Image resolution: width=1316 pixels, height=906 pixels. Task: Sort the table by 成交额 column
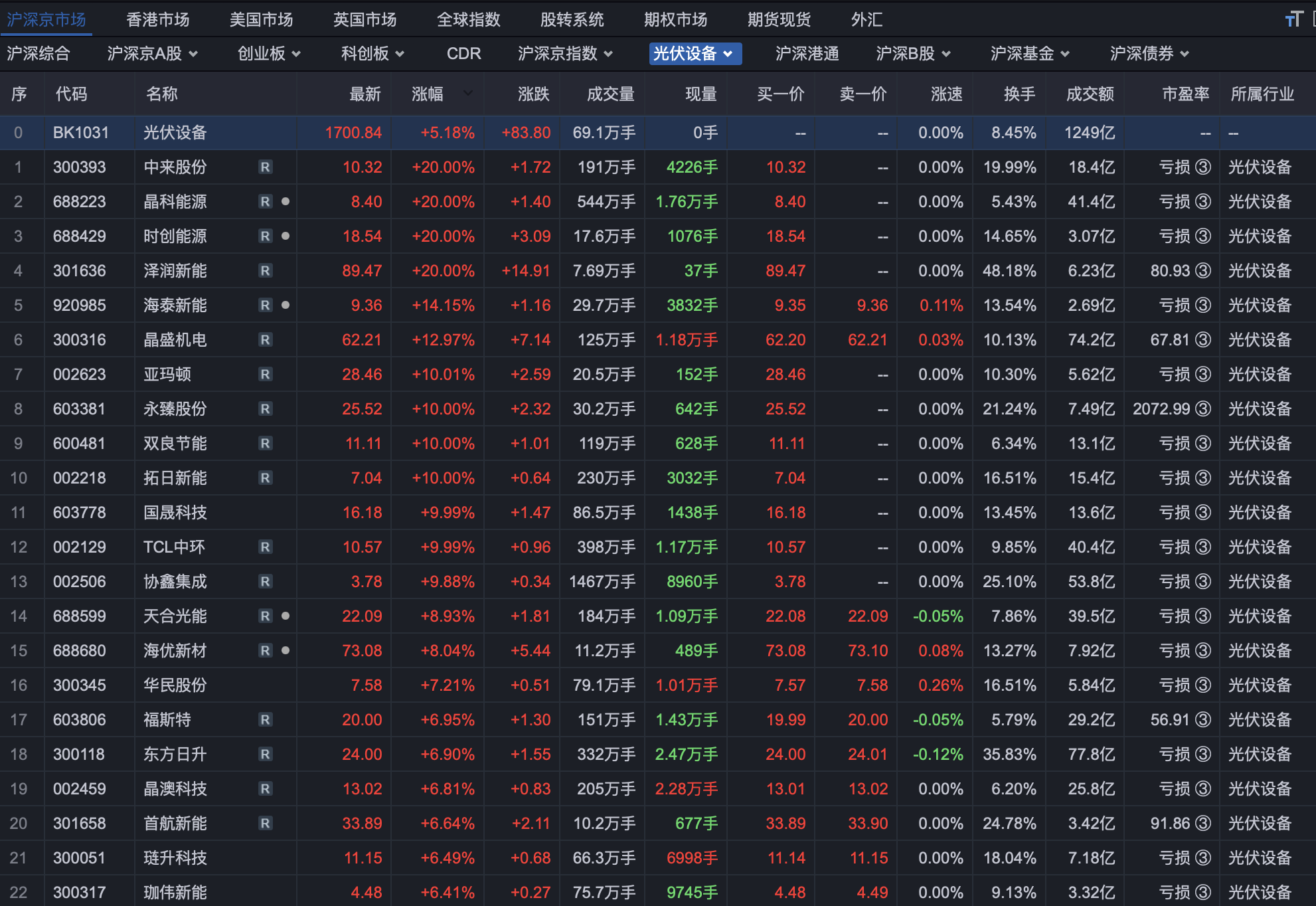1090,94
